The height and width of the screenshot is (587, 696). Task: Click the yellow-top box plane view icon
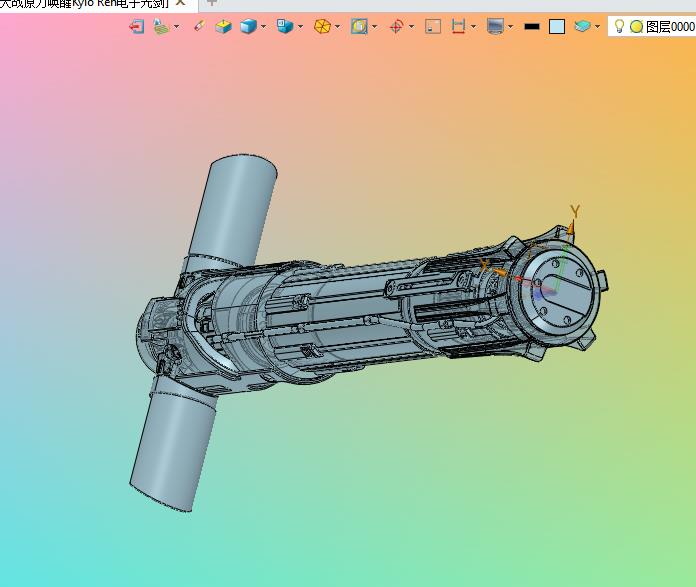(x=224, y=27)
